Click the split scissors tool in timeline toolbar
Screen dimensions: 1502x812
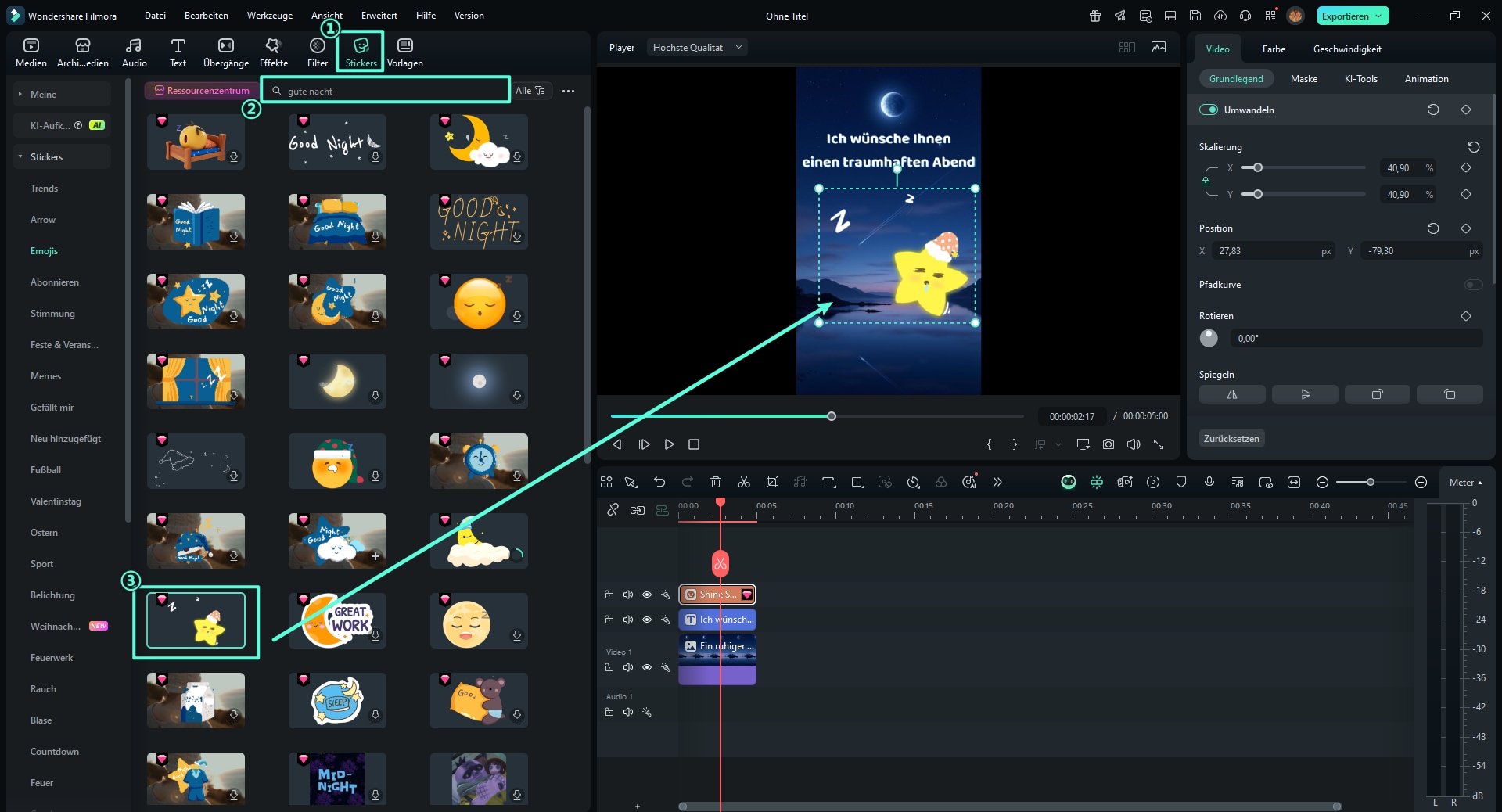pos(744,482)
